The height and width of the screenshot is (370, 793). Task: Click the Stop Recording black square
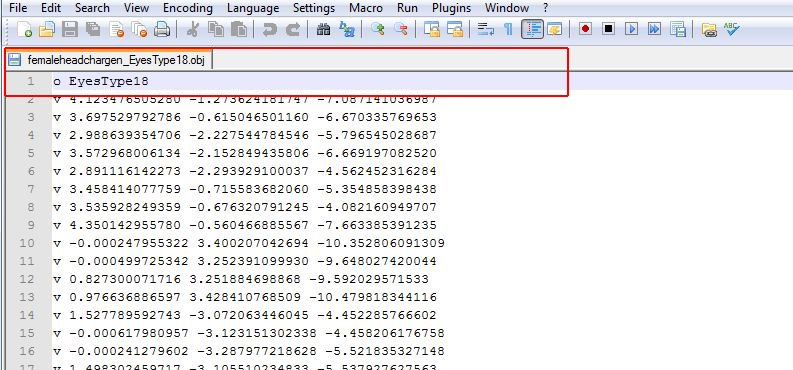608,29
